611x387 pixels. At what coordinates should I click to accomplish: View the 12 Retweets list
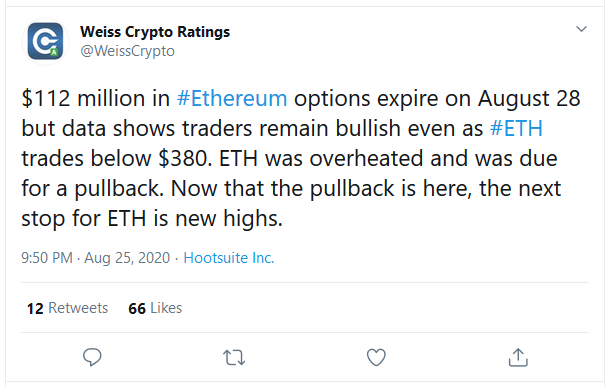[x=67, y=308]
